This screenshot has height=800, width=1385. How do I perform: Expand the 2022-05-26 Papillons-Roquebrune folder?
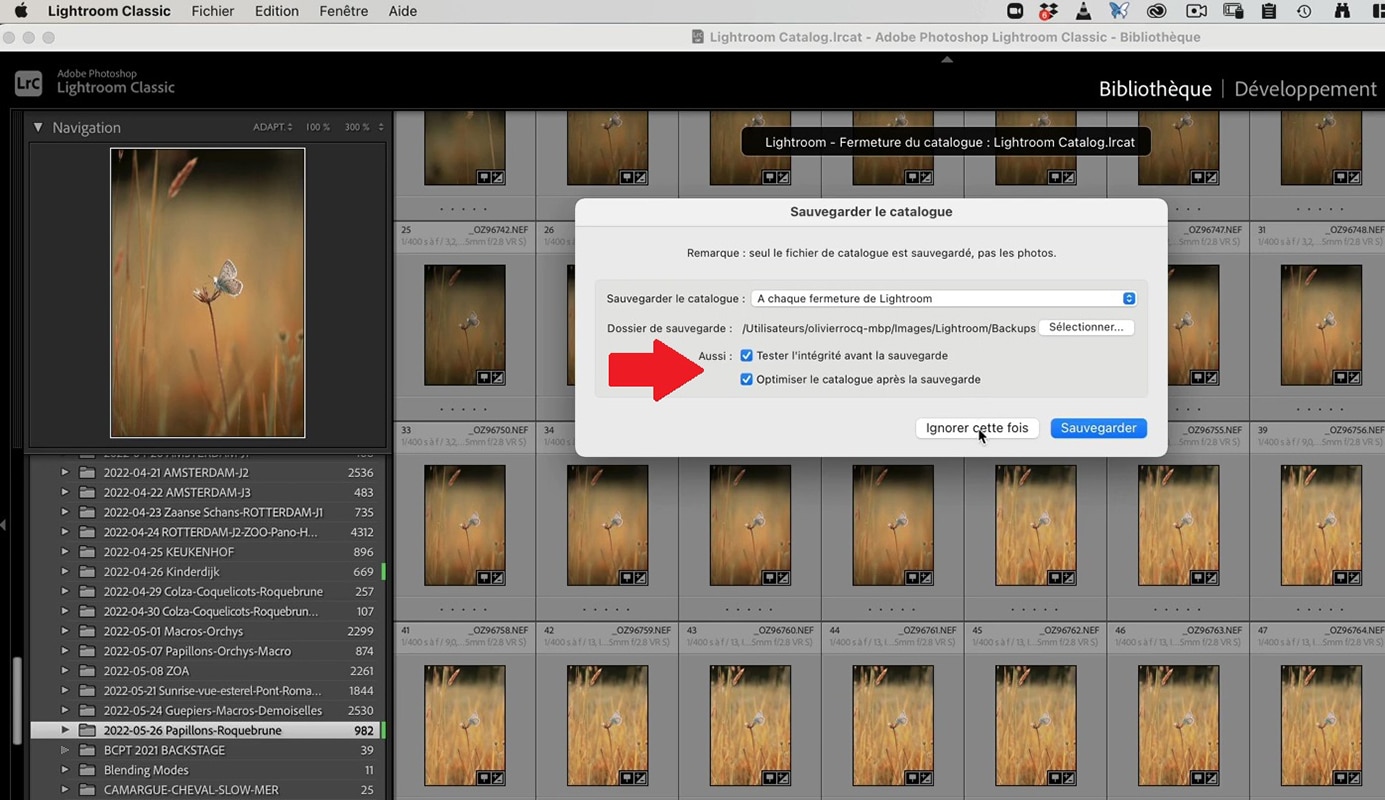tap(65, 731)
